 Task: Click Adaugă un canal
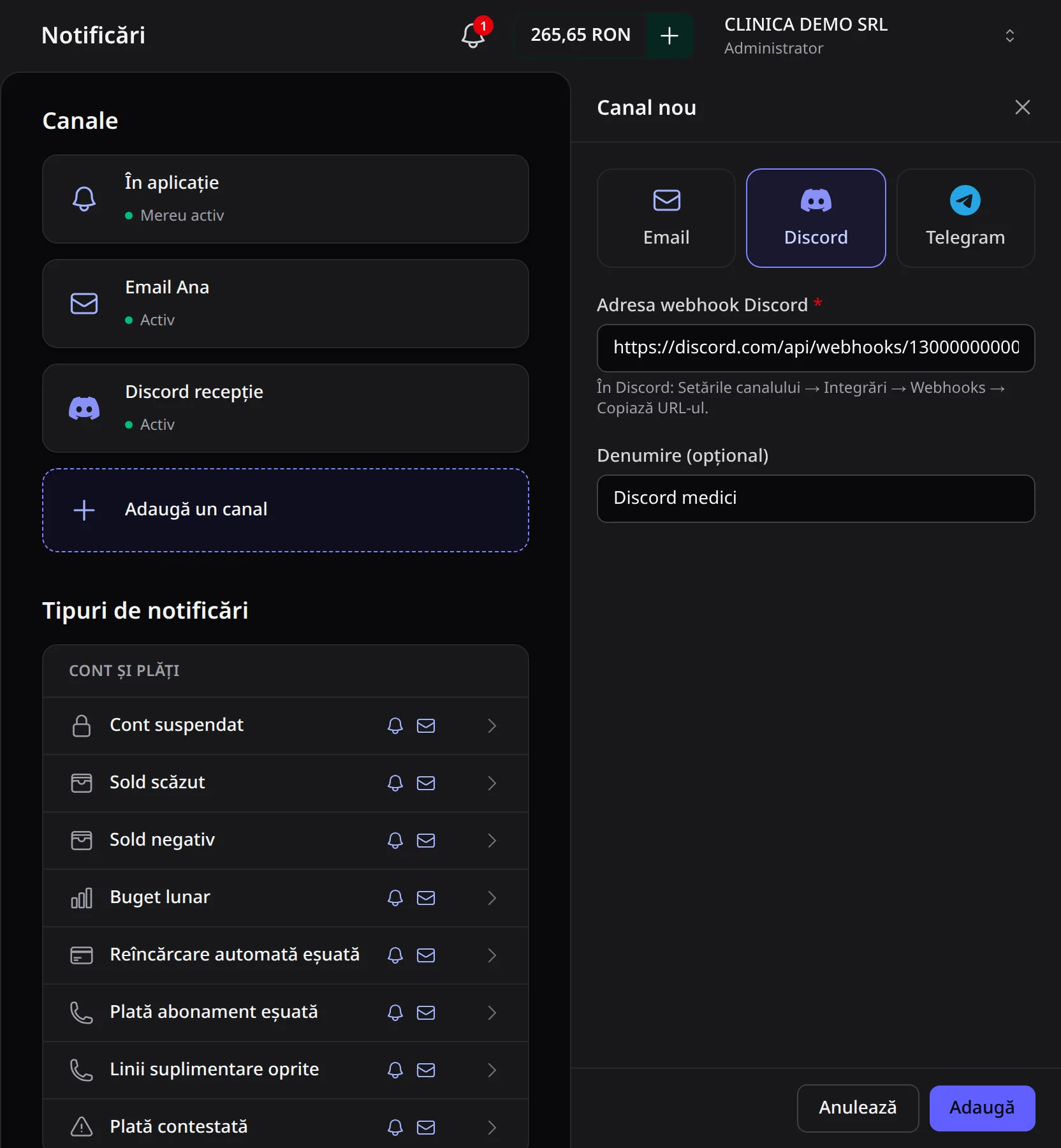coord(286,510)
